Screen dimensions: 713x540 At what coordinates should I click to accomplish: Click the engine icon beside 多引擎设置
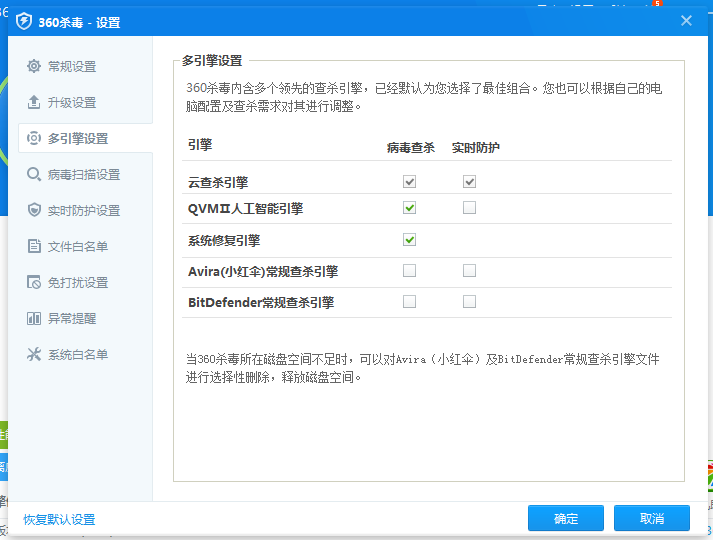(34, 138)
